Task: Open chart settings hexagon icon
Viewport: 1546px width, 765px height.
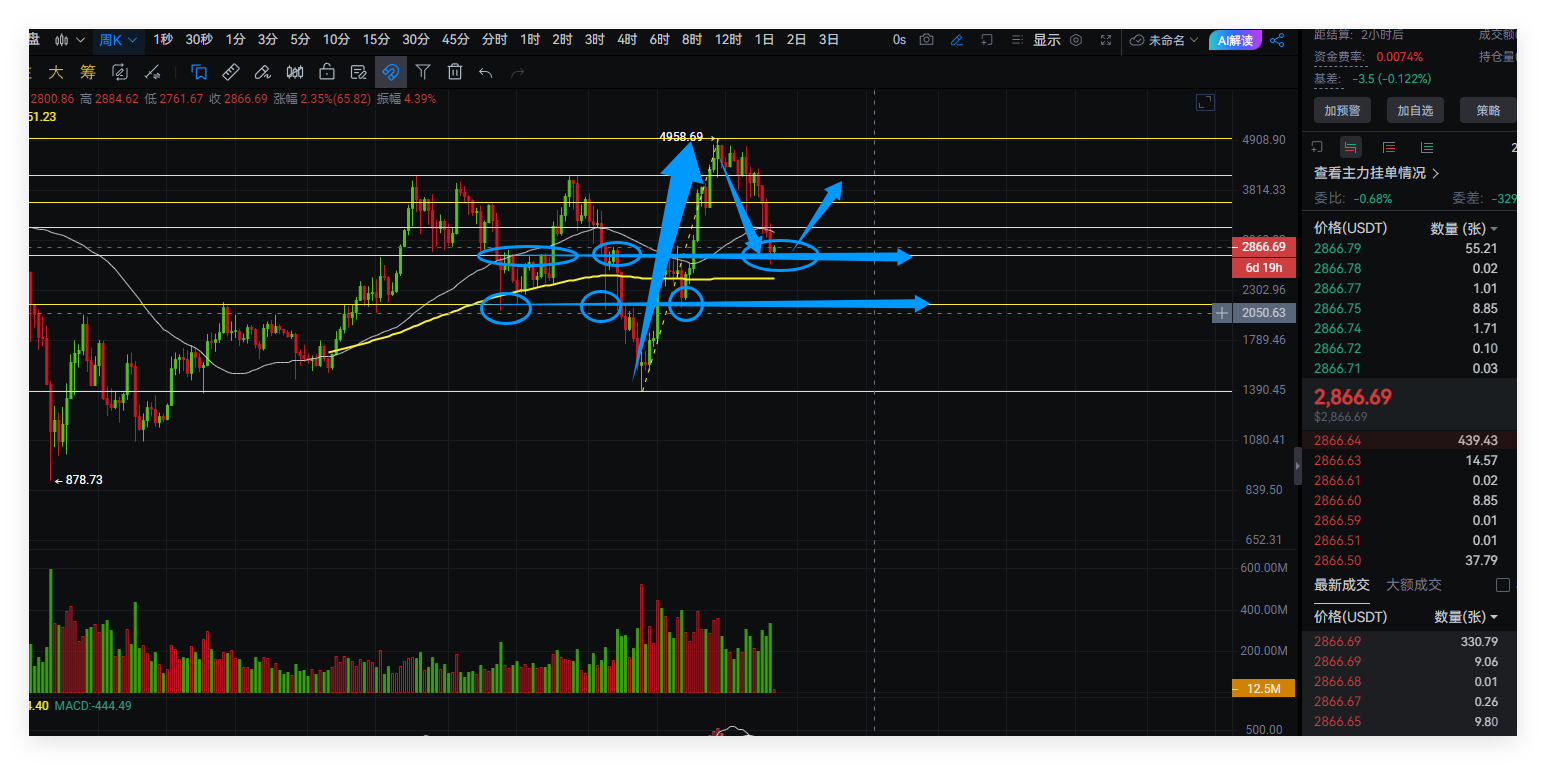Action: coord(1076,40)
